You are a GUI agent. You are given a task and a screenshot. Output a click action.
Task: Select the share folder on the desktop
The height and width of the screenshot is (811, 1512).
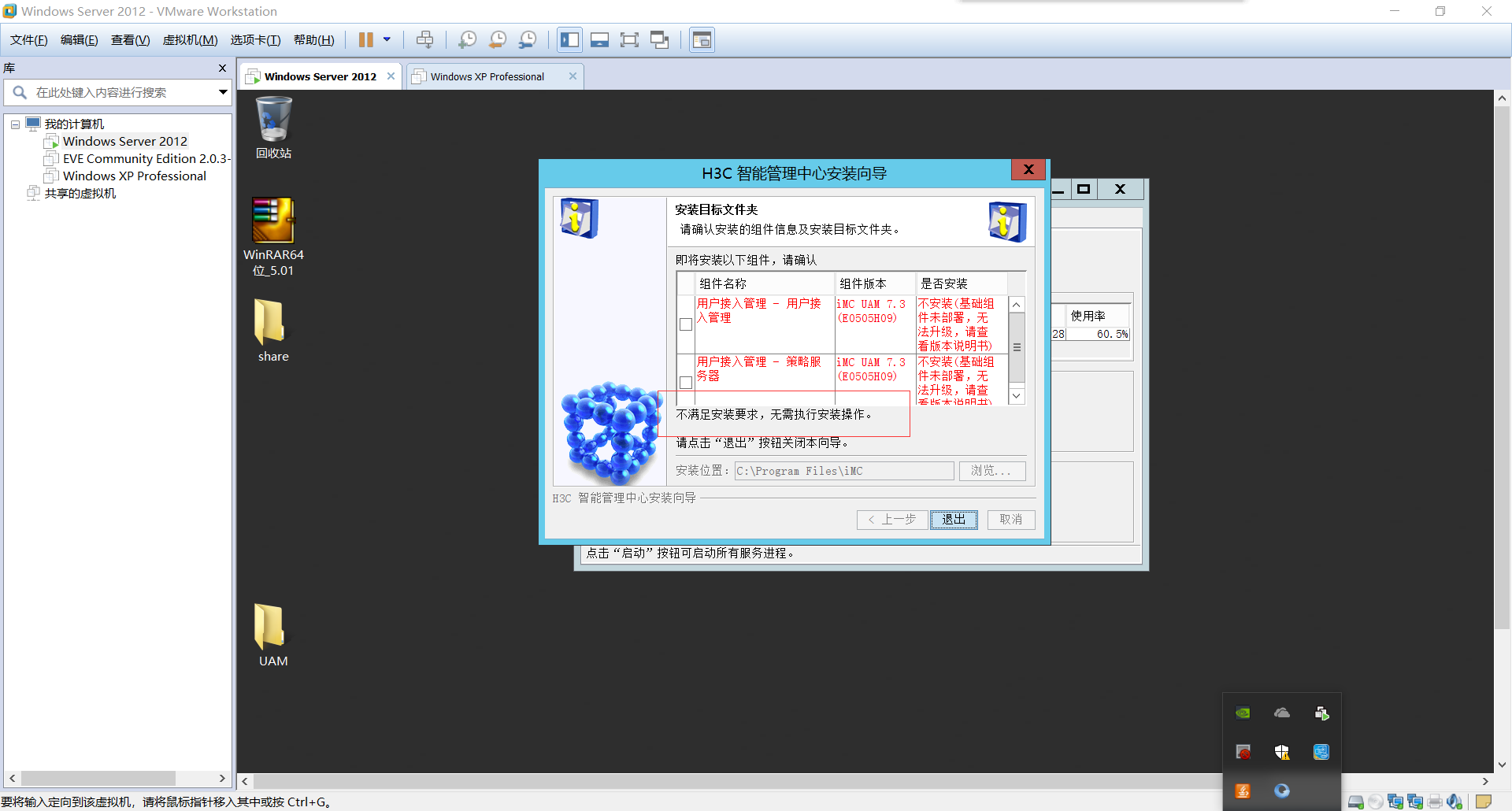coord(273,331)
